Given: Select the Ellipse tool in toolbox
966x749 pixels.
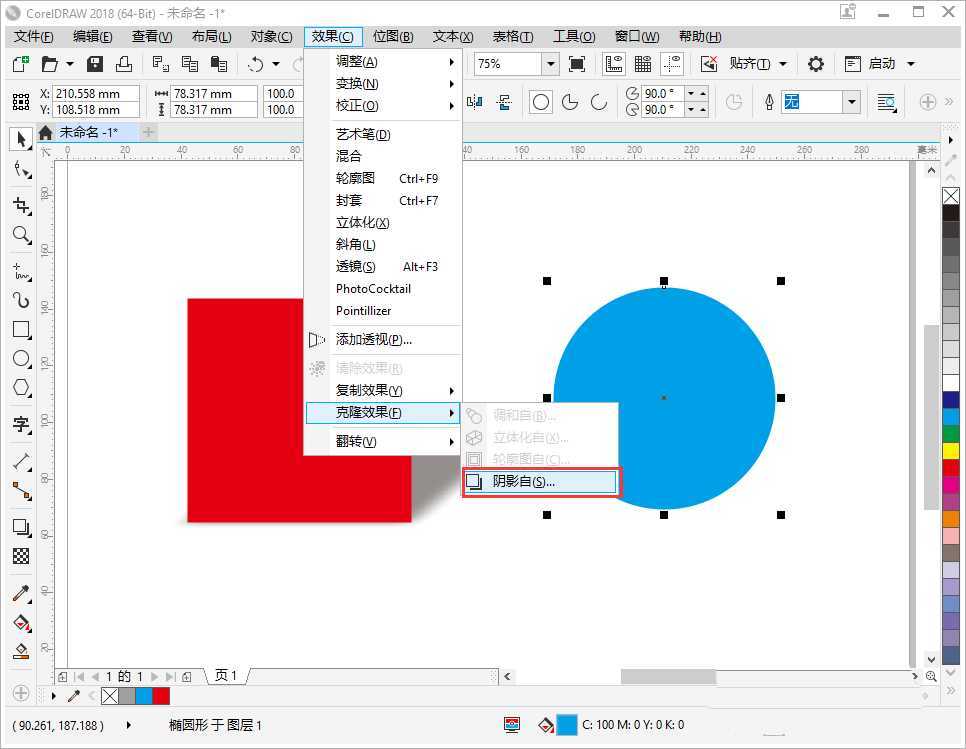Looking at the screenshot, I should pyautogui.click(x=21, y=358).
